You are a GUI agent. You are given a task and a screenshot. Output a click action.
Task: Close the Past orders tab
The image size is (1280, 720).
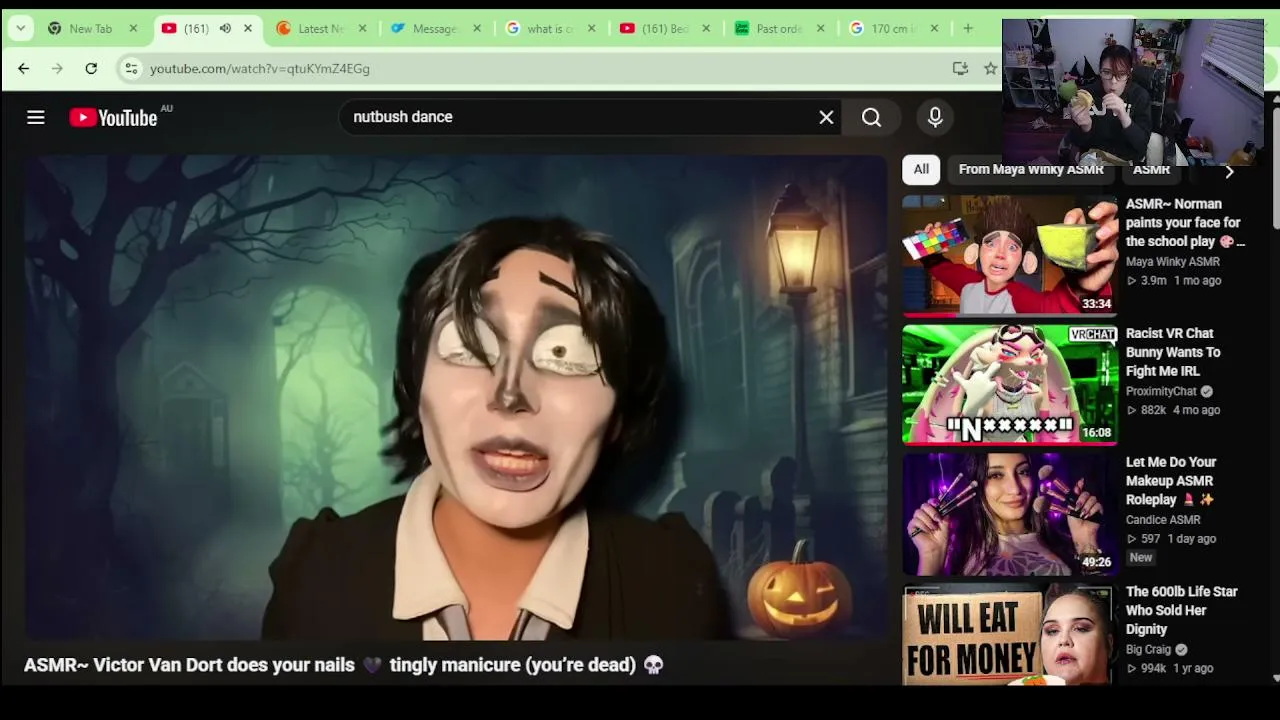821,28
